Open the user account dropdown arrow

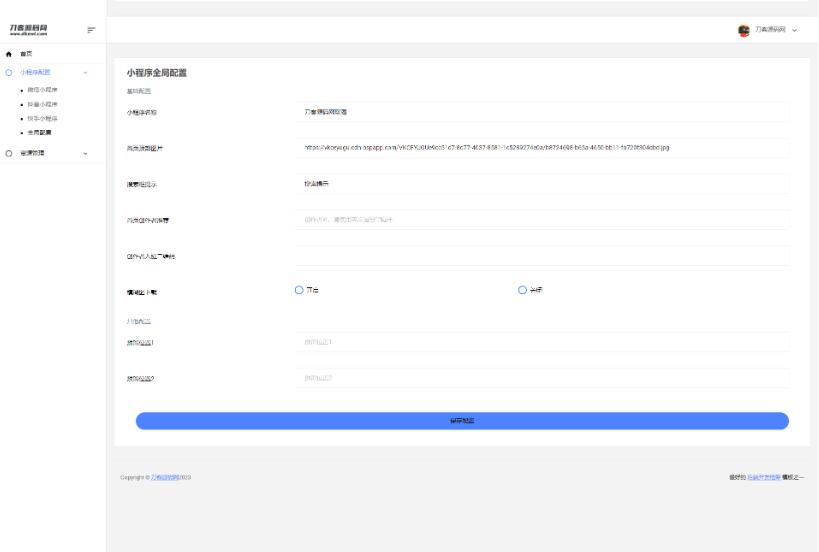[795, 30]
